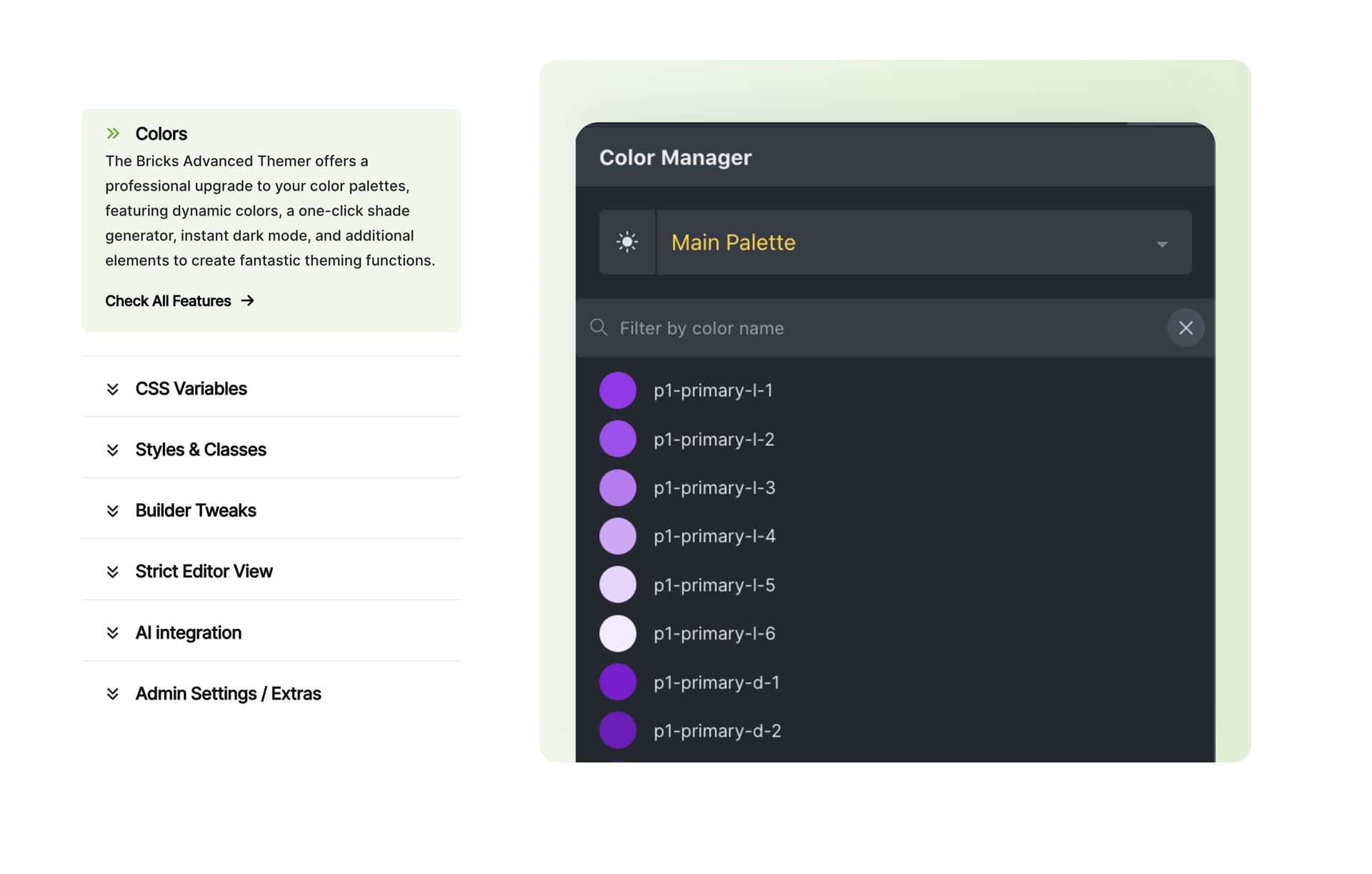The width and height of the screenshot is (1372, 874).
Task: Click the p1-primary-d-1 color name
Action: point(716,682)
